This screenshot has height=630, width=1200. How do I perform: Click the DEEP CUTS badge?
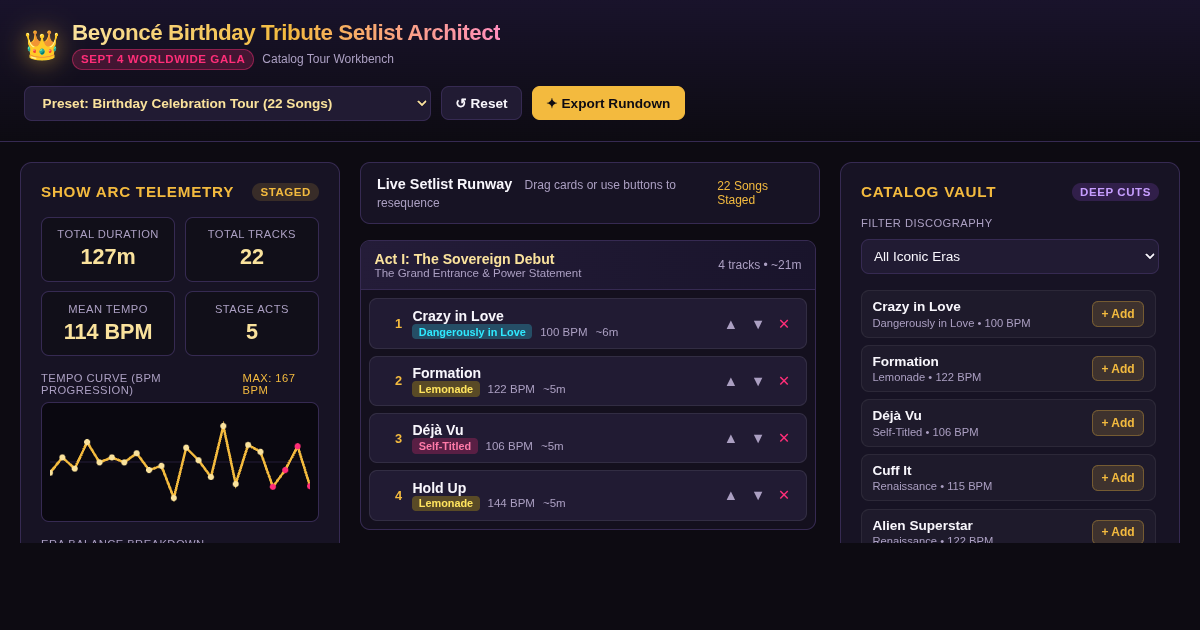(1115, 192)
